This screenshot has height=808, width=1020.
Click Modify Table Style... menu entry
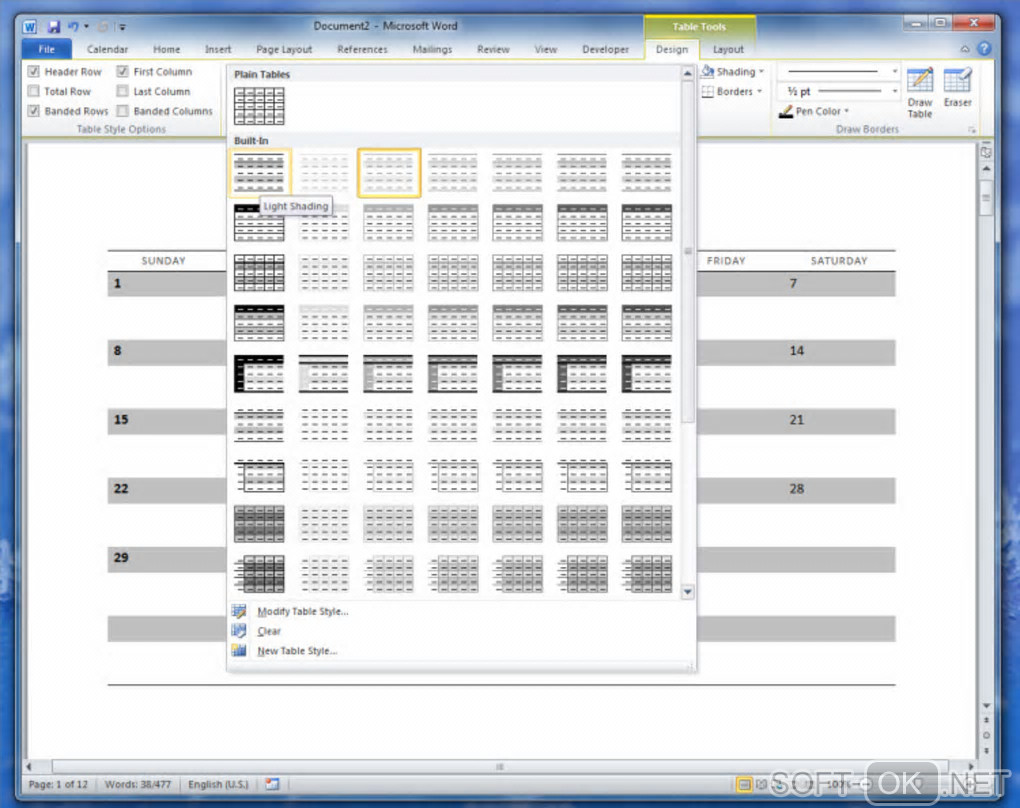coord(302,612)
